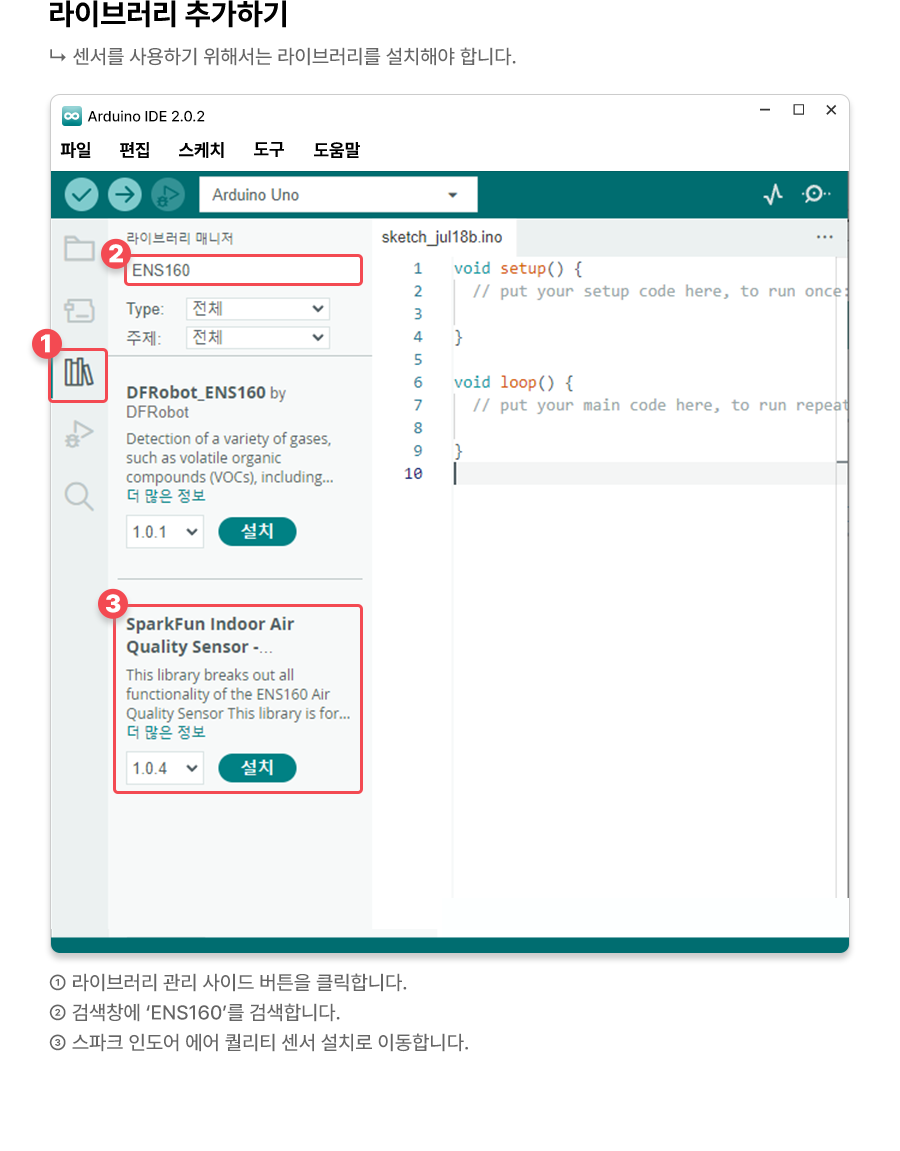
Task: Select DFRobot_ENS160 version 1.0.1 dropdown
Action: [x=165, y=532]
